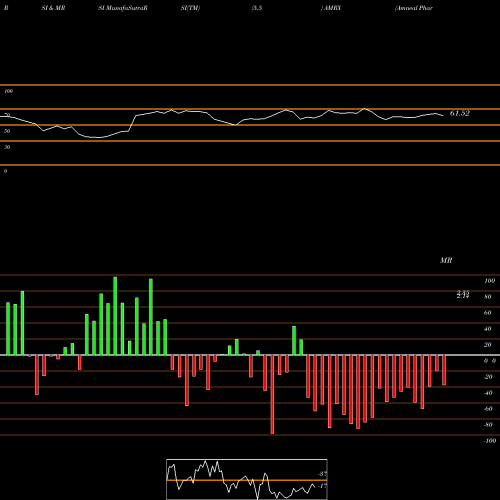Screen dimensions: 500x500
Task: Click the first green bar of the histogram
Action: (x=8, y=329)
